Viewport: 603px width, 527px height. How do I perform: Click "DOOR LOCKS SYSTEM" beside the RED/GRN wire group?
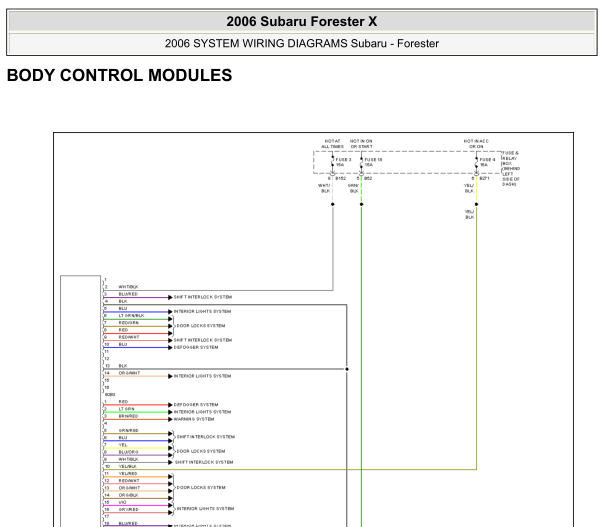click(x=201, y=326)
